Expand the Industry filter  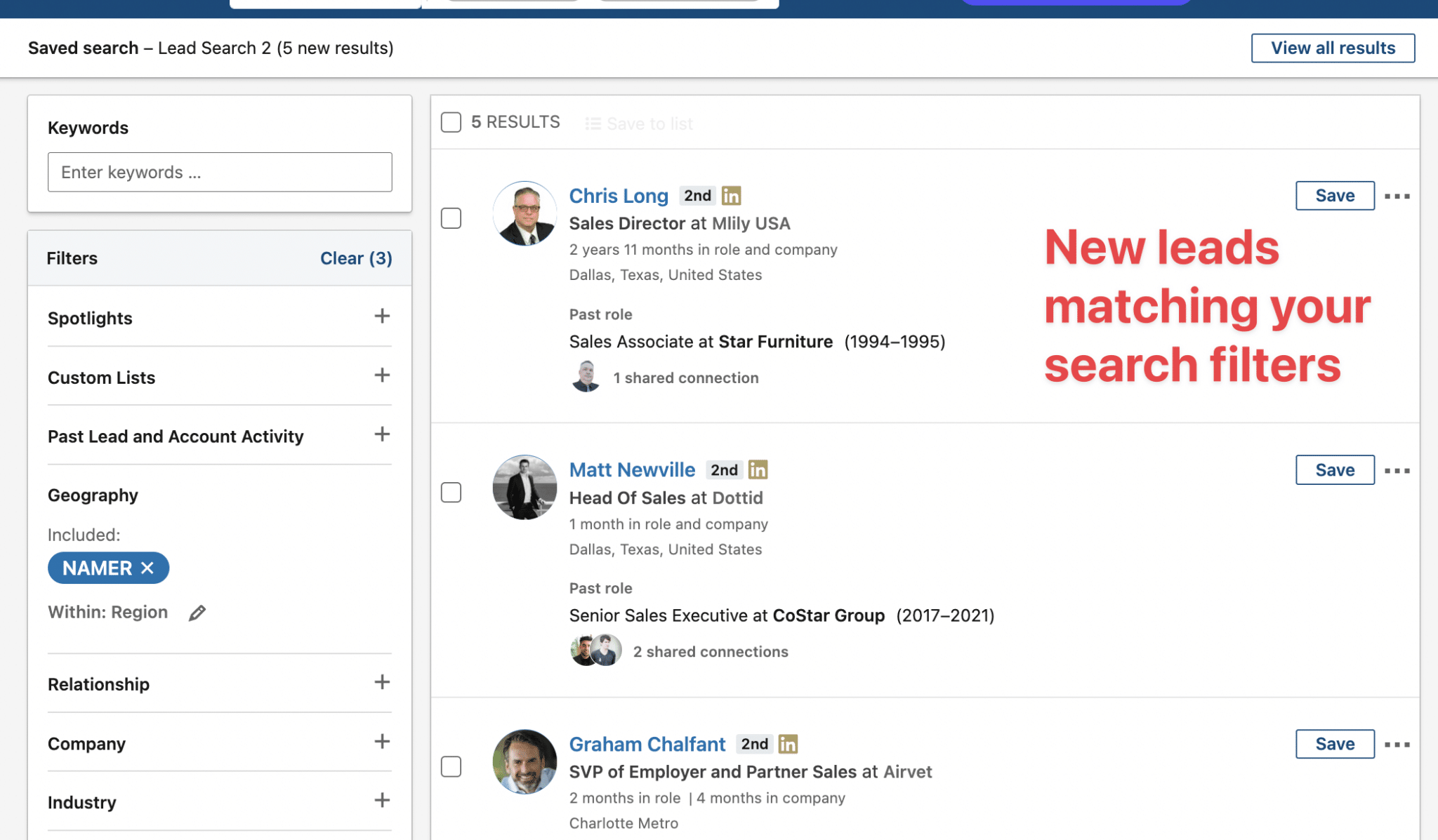(381, 801)
